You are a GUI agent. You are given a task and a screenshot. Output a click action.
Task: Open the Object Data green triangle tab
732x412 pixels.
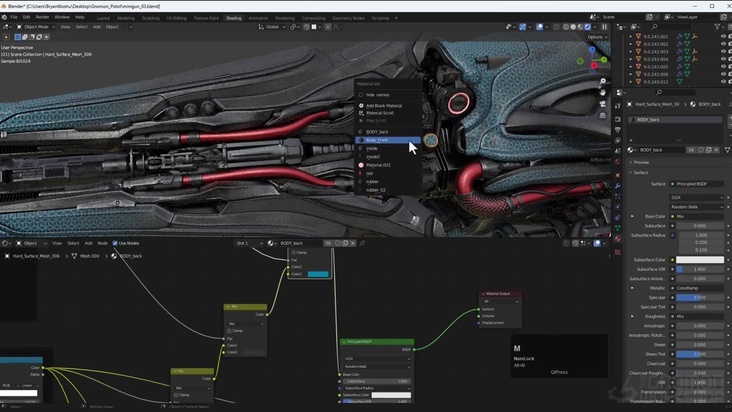pos(618,228)
